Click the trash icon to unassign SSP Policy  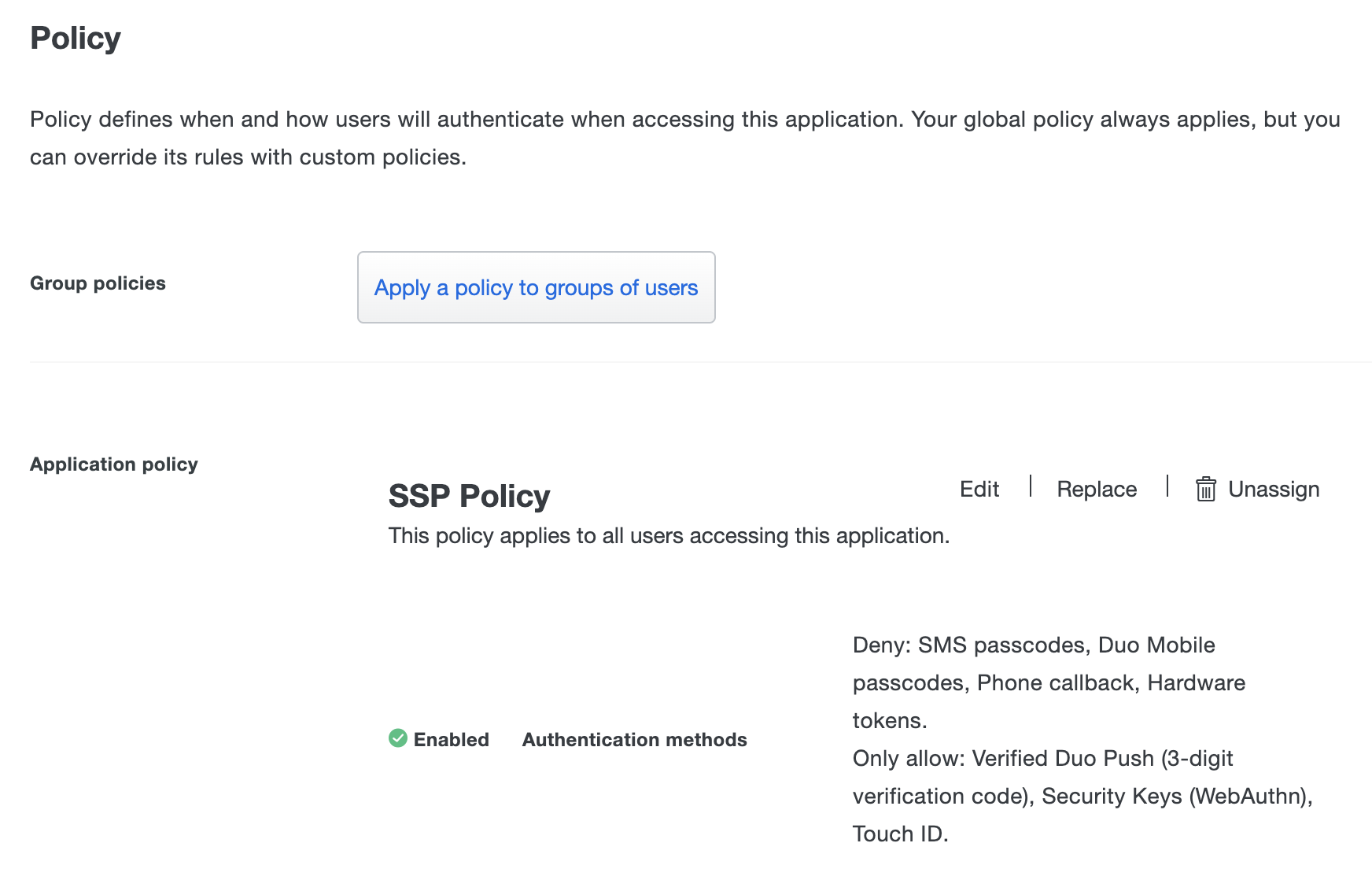1206,489
